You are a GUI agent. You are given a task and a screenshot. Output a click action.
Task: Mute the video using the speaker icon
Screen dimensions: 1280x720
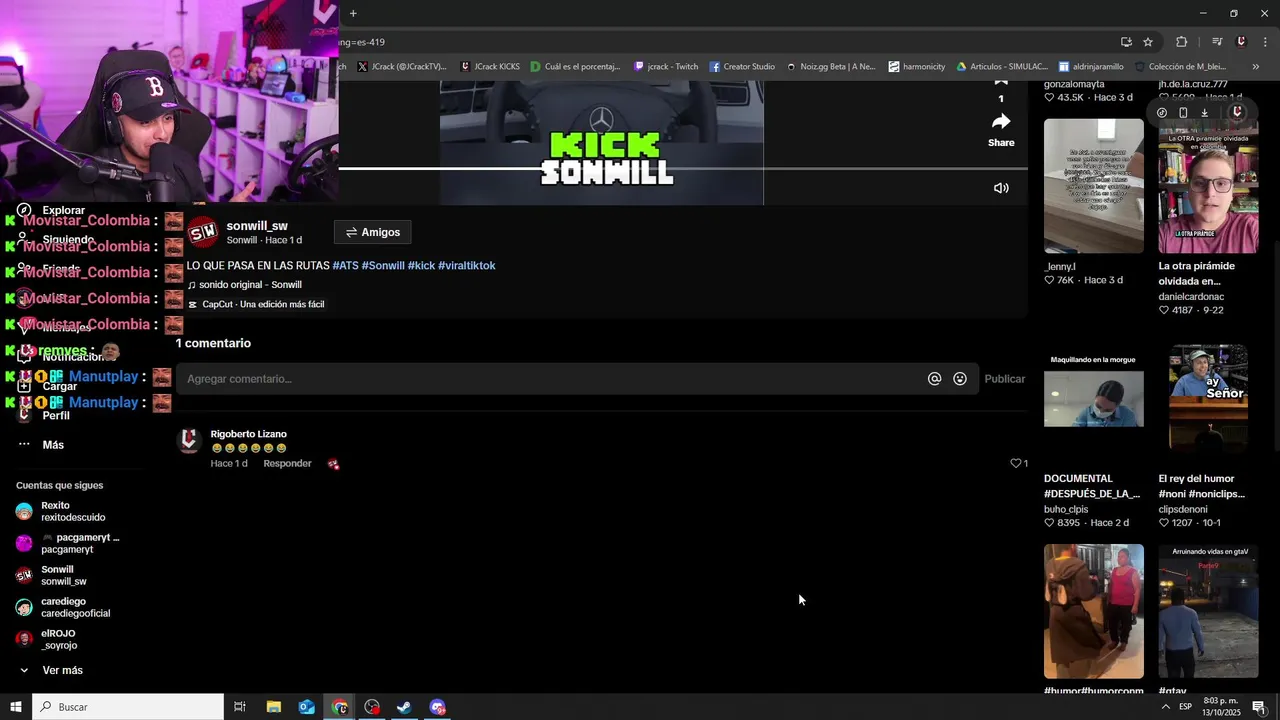[x=1001, y=188]
